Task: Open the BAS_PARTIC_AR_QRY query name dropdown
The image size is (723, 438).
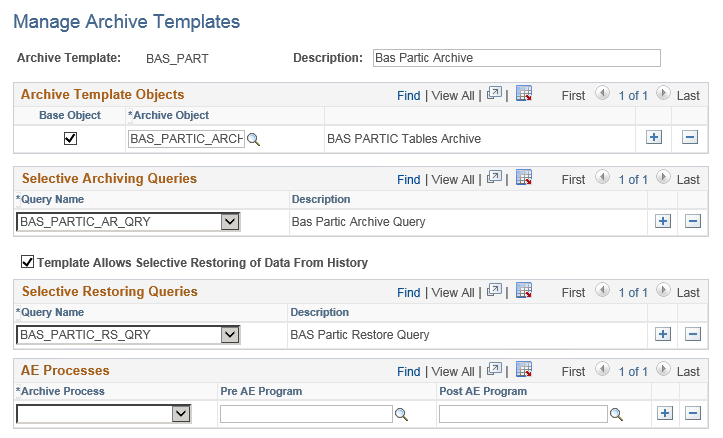Action: pyautogui.click(x=229, y=221)
